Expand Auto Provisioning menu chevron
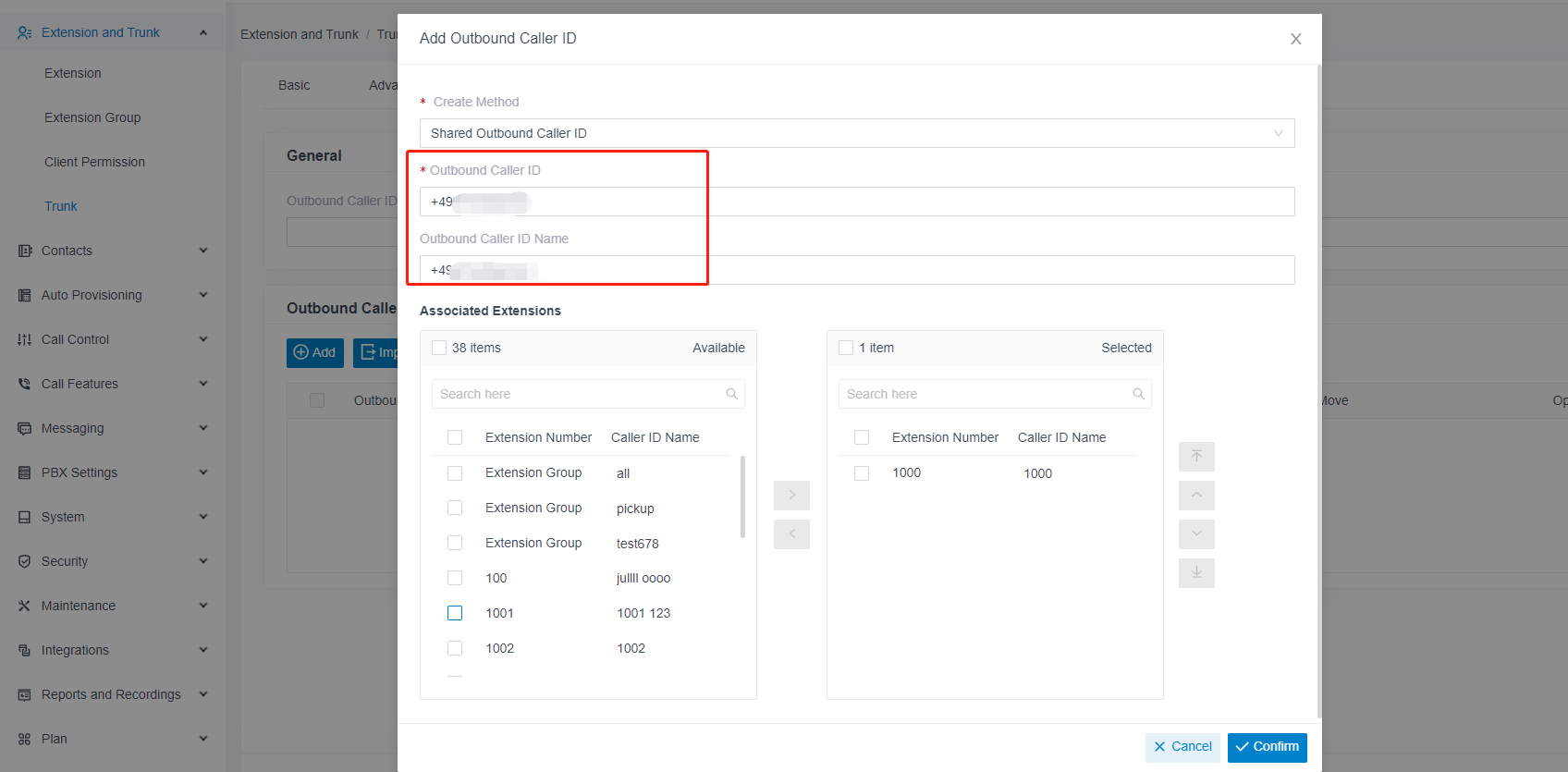 click(x=203, y=295)
